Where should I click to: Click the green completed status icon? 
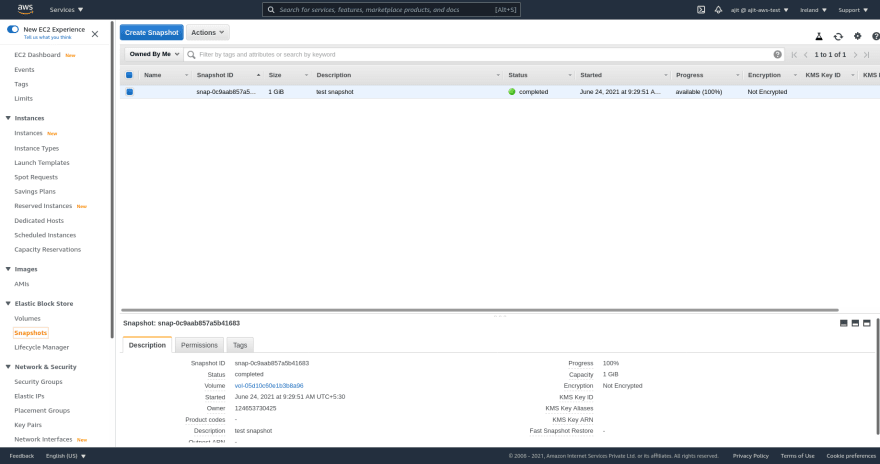click(512, 91)
